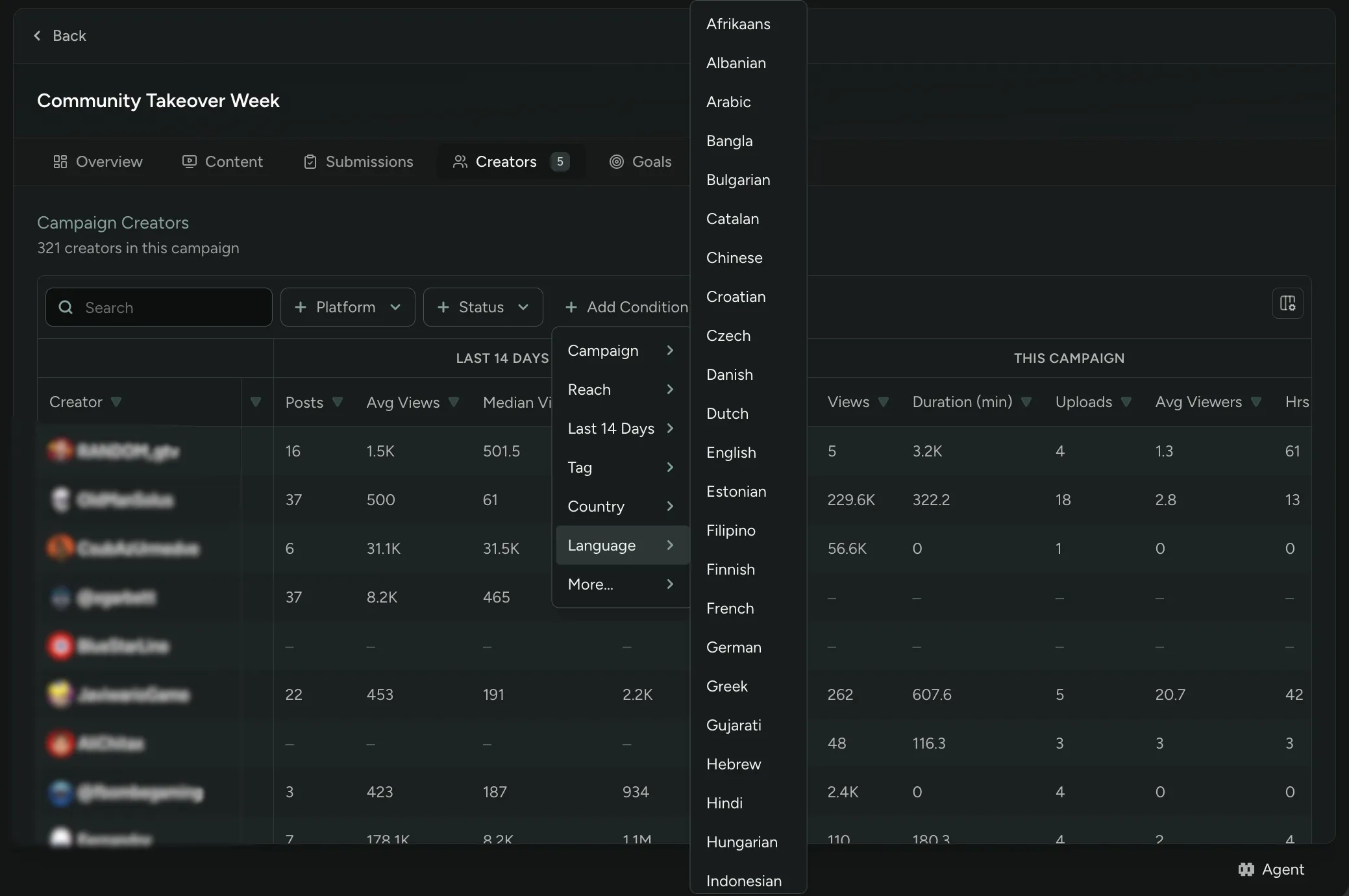Image resolution: width=1349 pixels, height=896 pixels.
Task: Pick Indonesian language option
Action: pyautogui.click(x=748, y=880)
